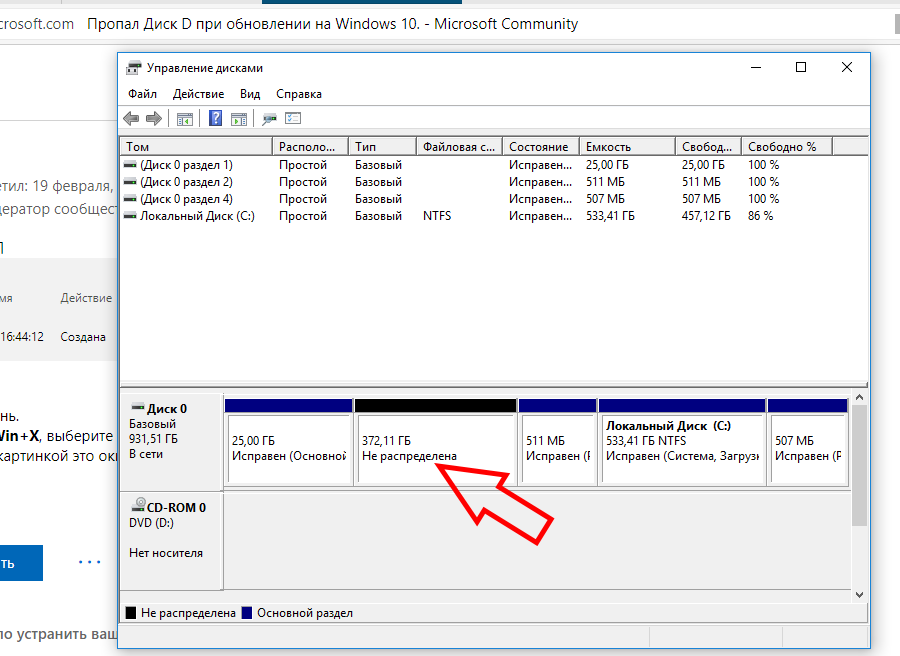Open the Файл menu
The height and width of the screenshot is (656, 900).
tap(142, 94)
